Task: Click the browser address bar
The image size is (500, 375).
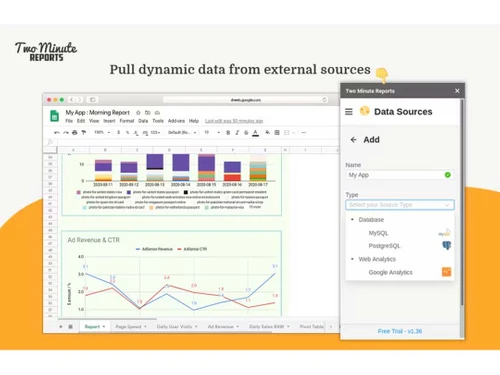Action: (246, 100)
